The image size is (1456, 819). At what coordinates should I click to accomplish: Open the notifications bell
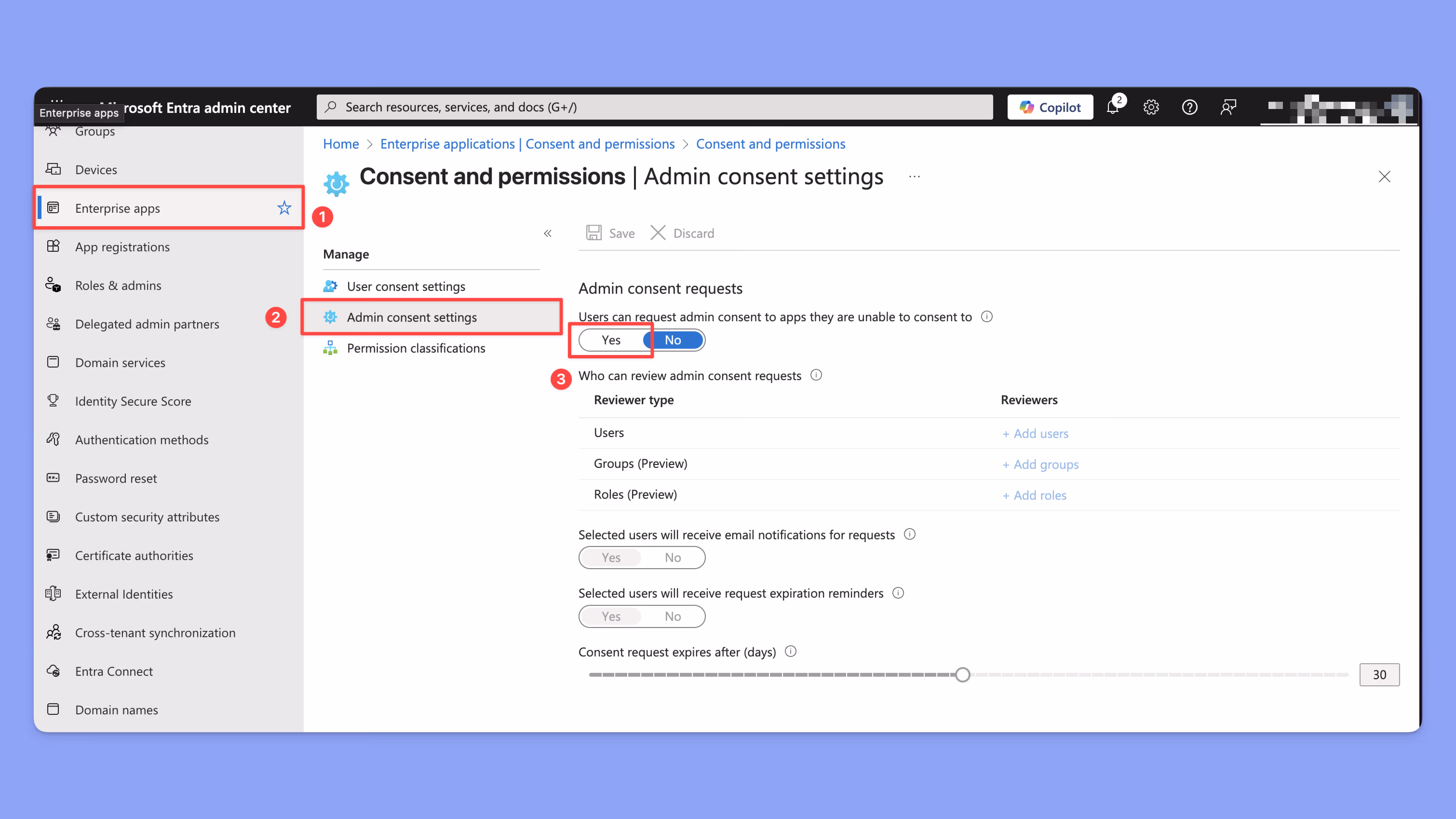coord(1113,107)
